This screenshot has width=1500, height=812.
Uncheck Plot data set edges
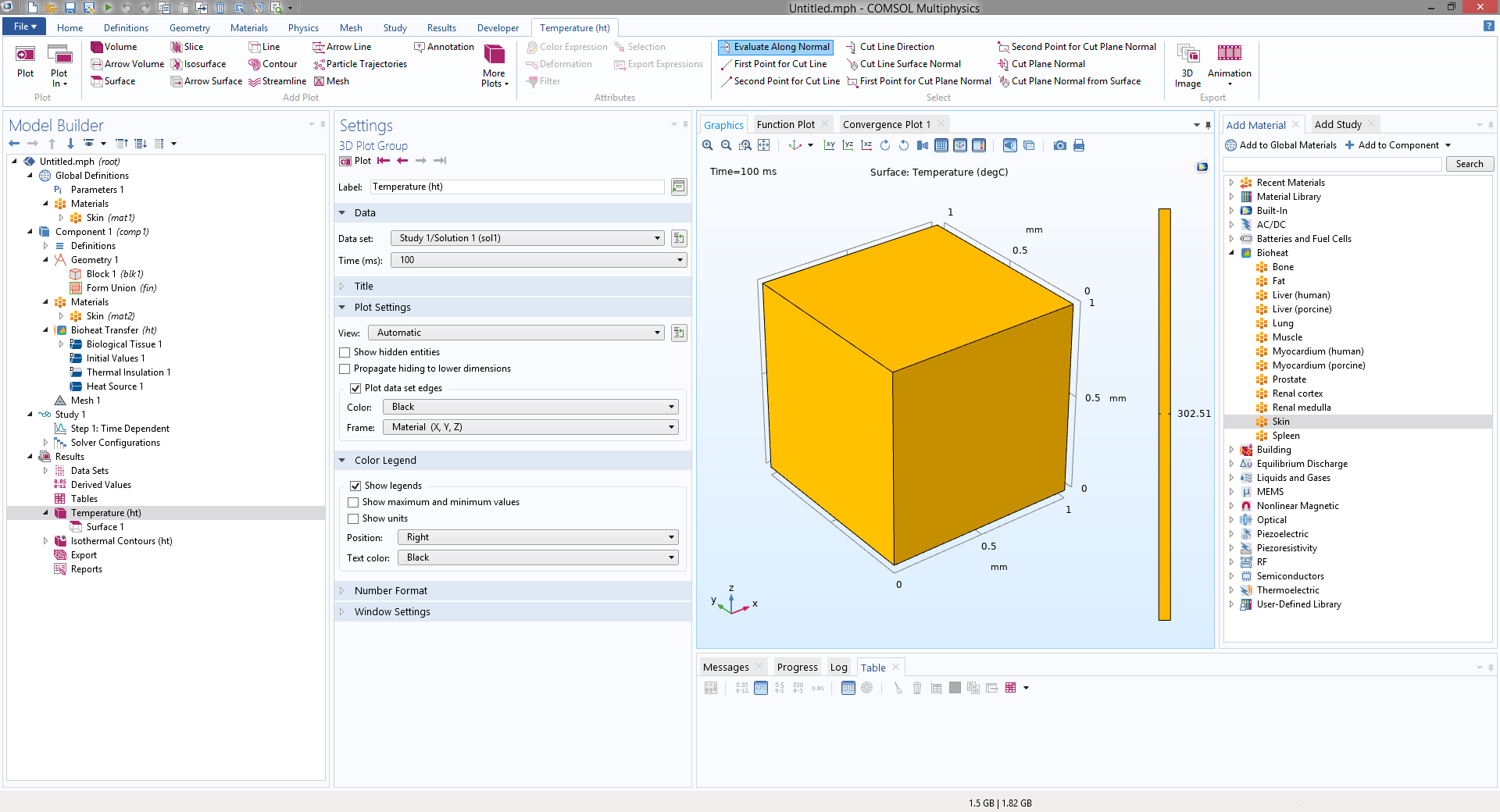[x=355, y=388]
